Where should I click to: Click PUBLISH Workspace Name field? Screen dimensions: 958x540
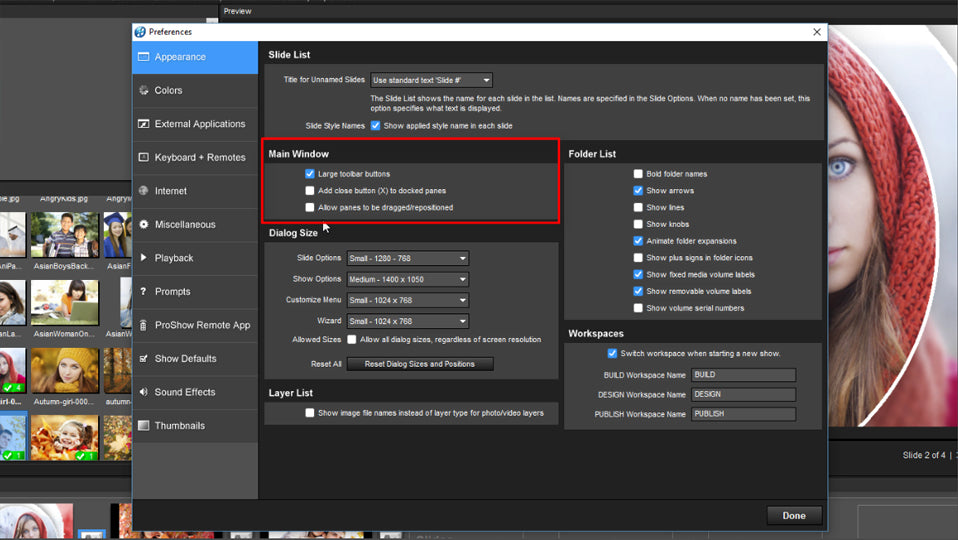pyautogui.click(x=744, y=414)
